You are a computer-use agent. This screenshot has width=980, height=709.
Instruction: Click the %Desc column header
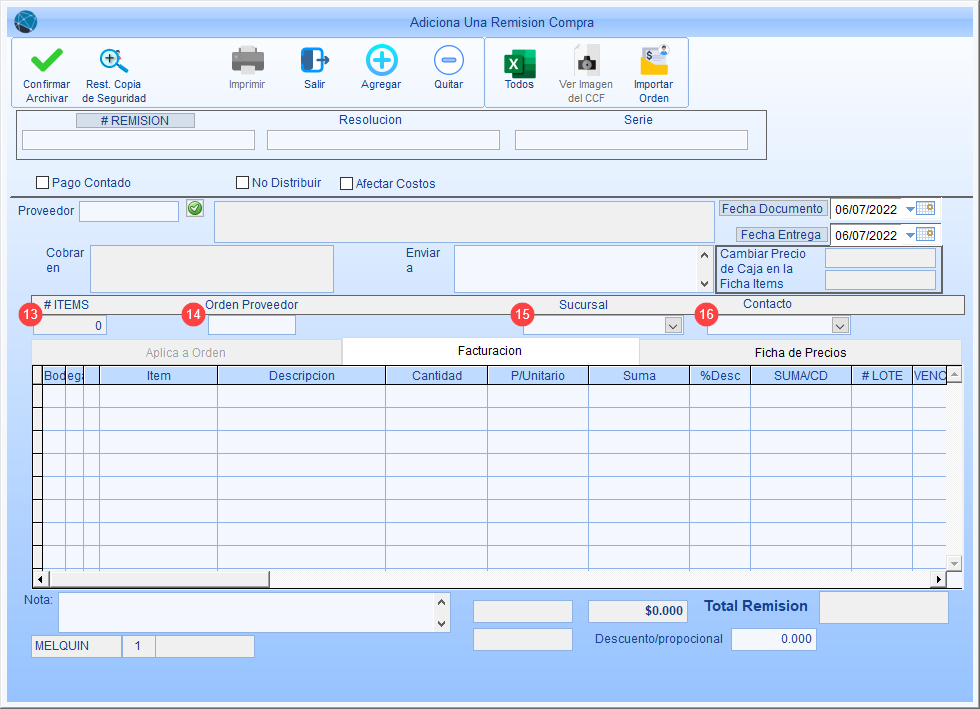click(x=720, y=376)
